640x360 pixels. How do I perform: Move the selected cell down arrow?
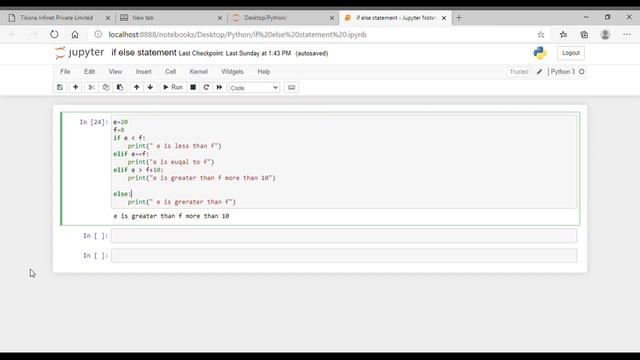(150, 87)
